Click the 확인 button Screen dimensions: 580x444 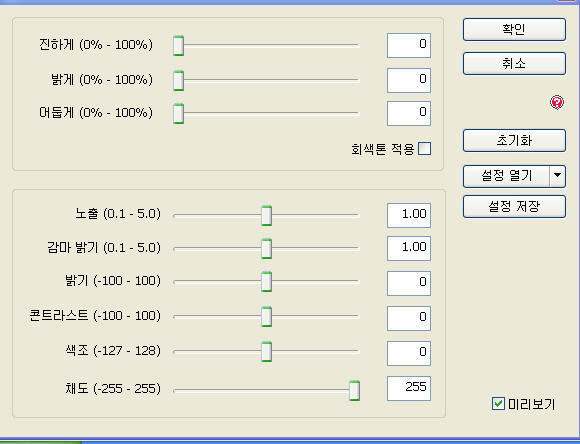(x=514, y=29)
